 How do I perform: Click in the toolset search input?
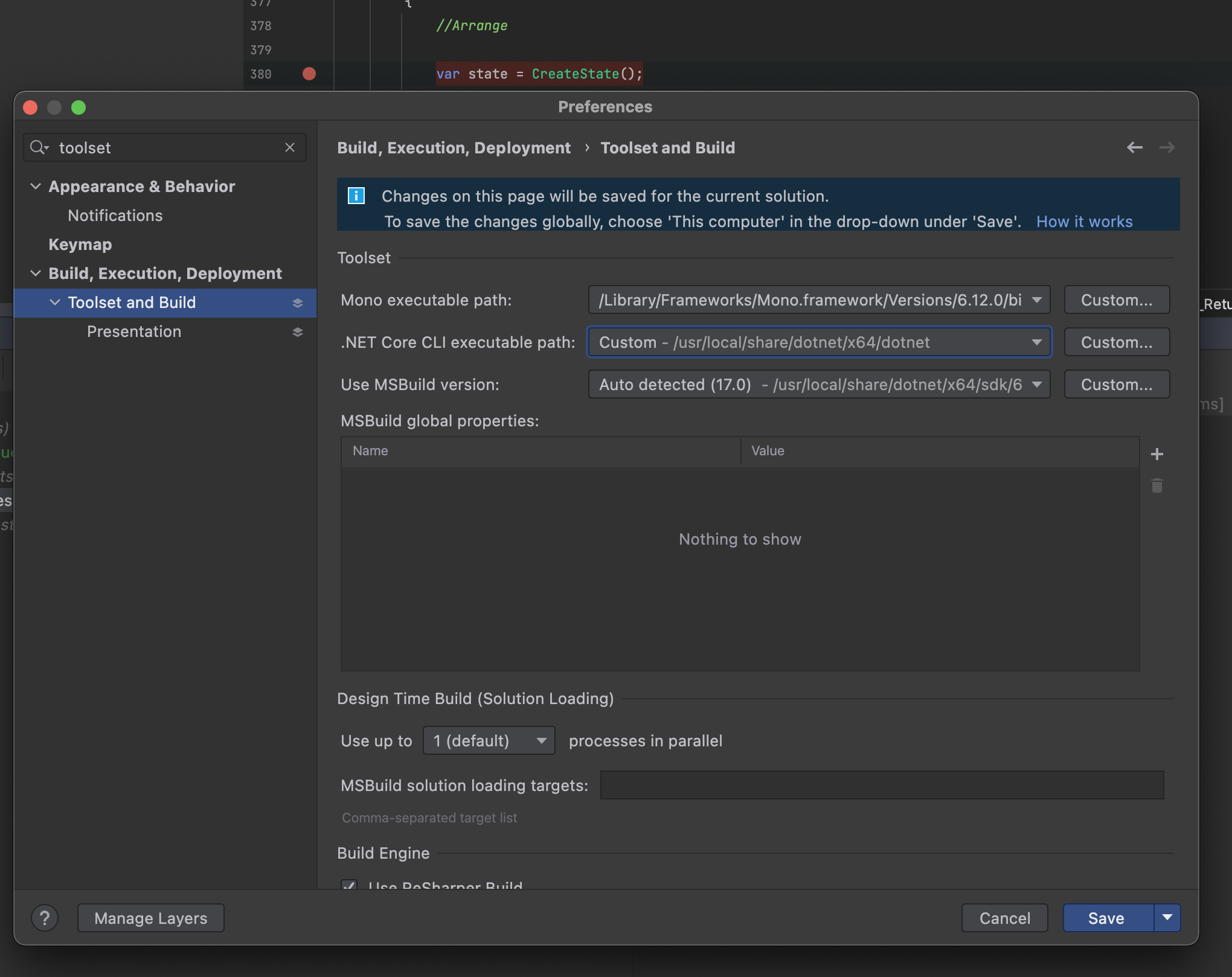pyautogui.click(x=166, y=147)
